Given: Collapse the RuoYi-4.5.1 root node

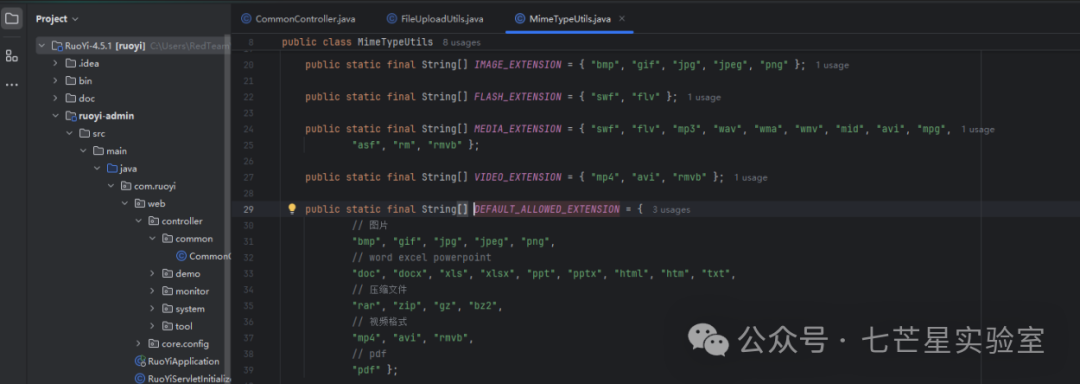Looking at the screenshot, I should tap(42, 45).
